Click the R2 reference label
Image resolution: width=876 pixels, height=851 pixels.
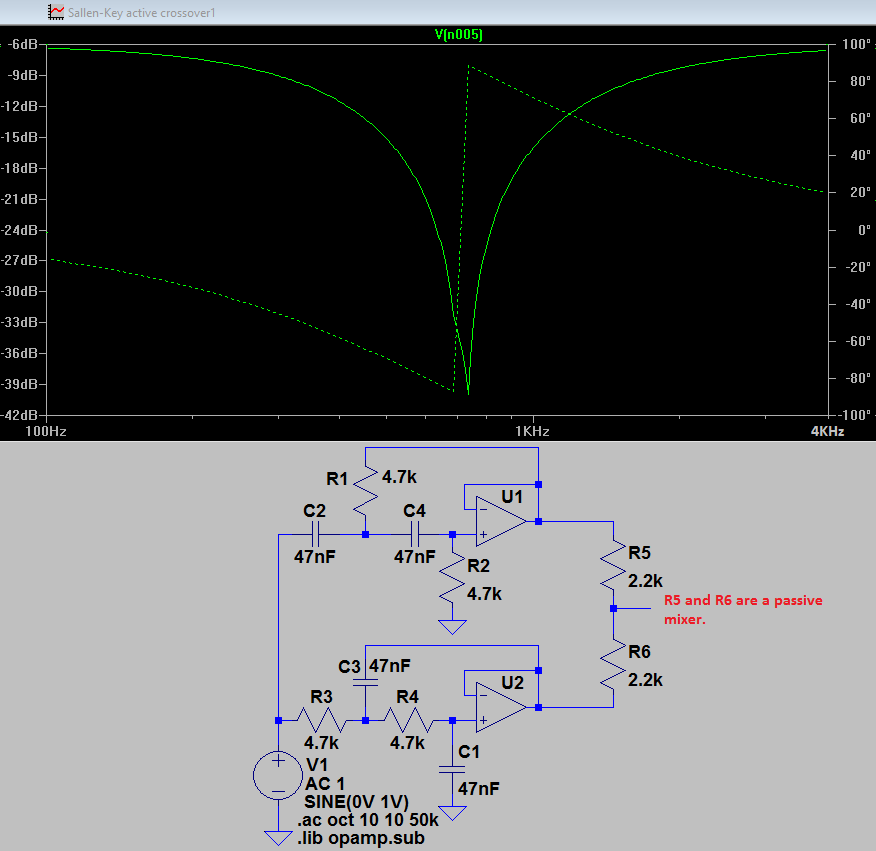[479, 566]
